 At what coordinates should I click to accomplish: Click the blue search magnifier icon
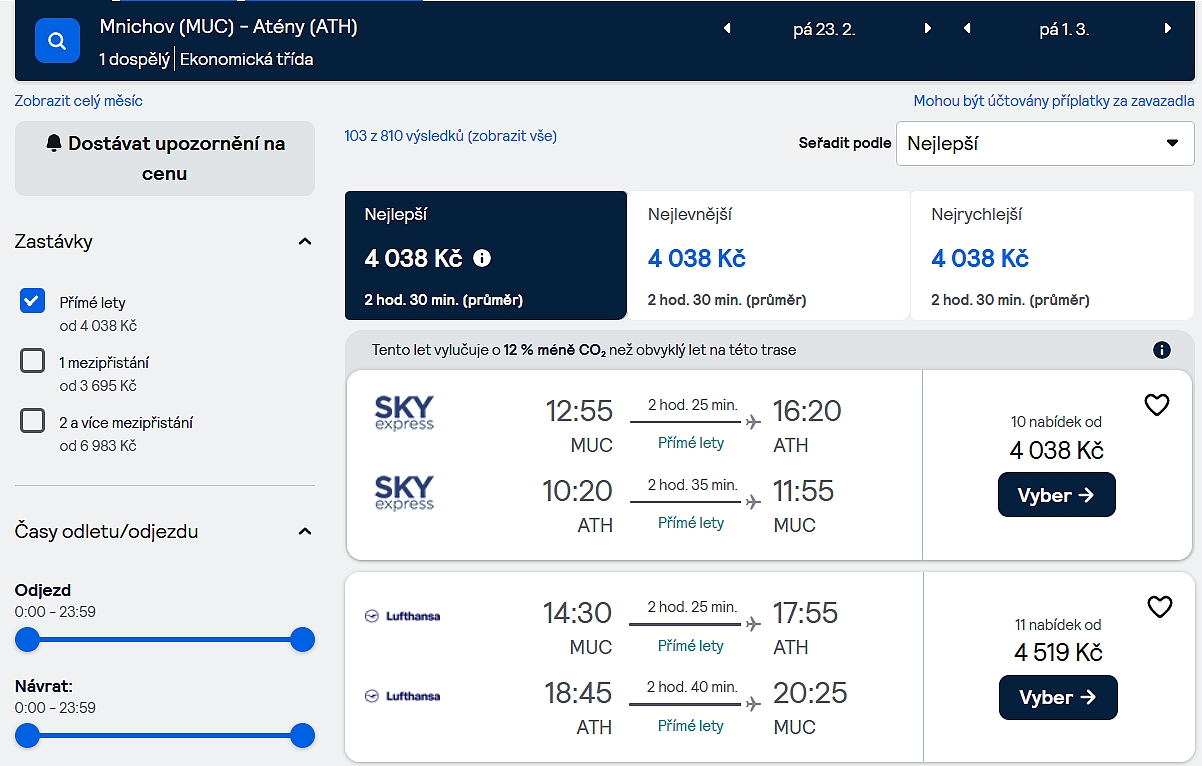[57, 41]
